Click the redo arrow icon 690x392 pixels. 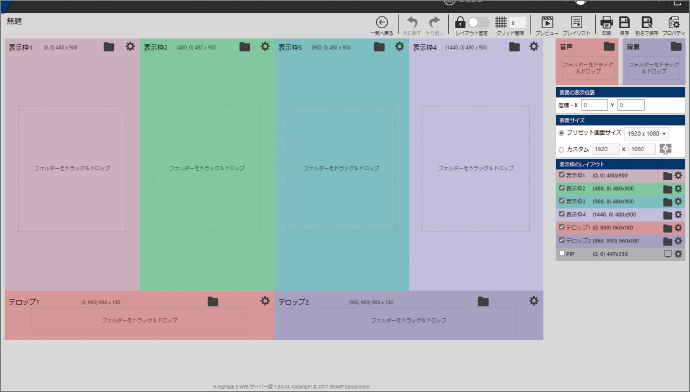click(x=434, y=22)
